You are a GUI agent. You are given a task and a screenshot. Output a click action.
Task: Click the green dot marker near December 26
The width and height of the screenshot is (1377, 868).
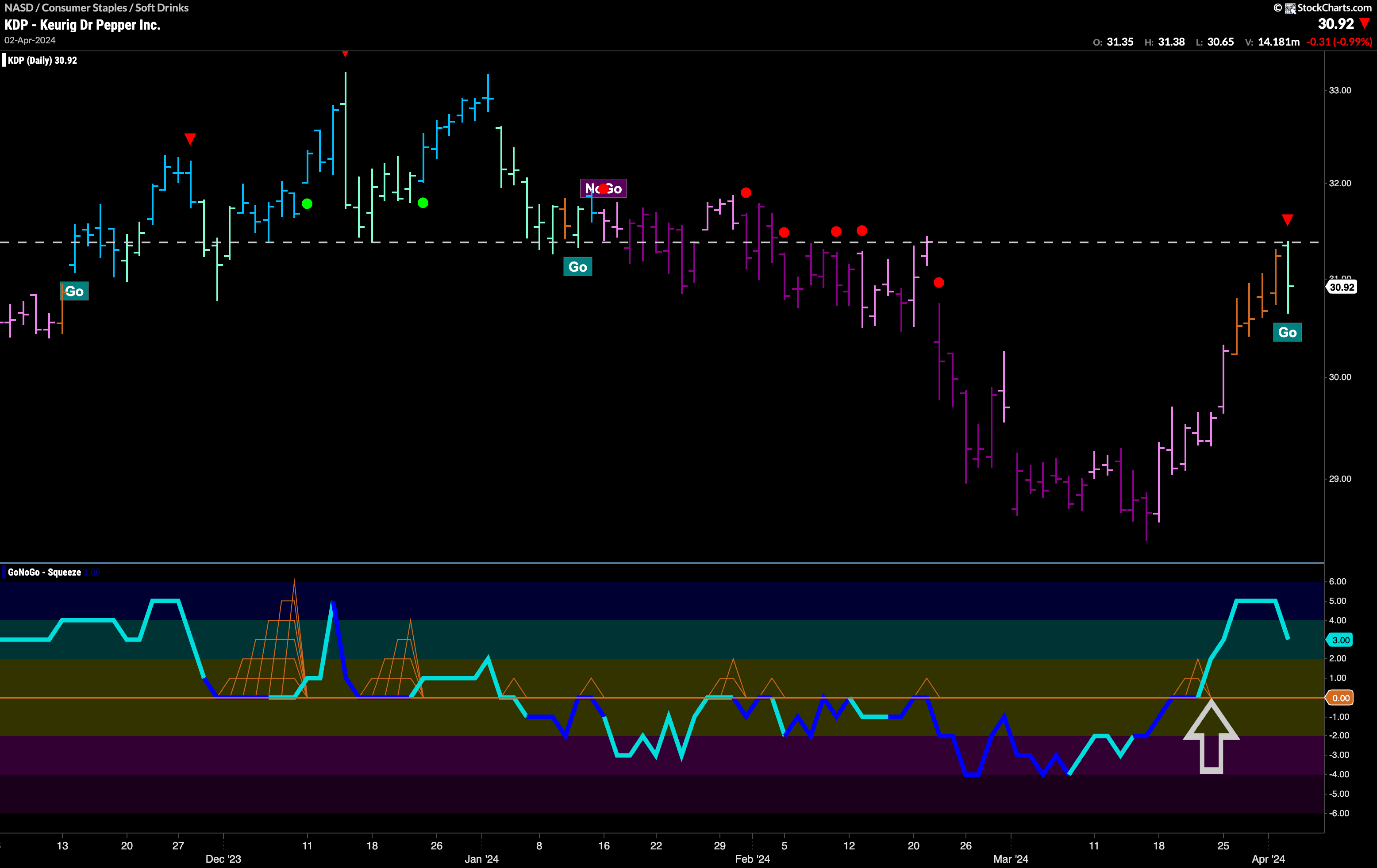tap(423, 203)
